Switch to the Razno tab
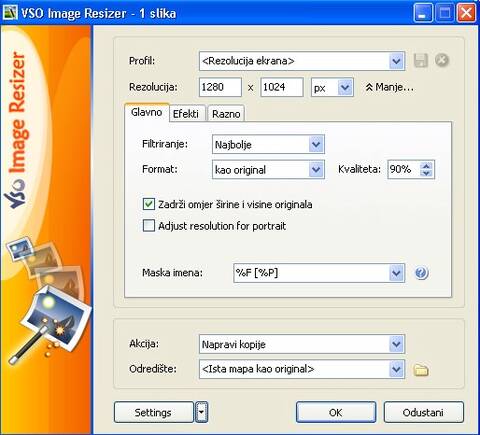Screen dimensions: 480x435 click(x=226, y=114)
